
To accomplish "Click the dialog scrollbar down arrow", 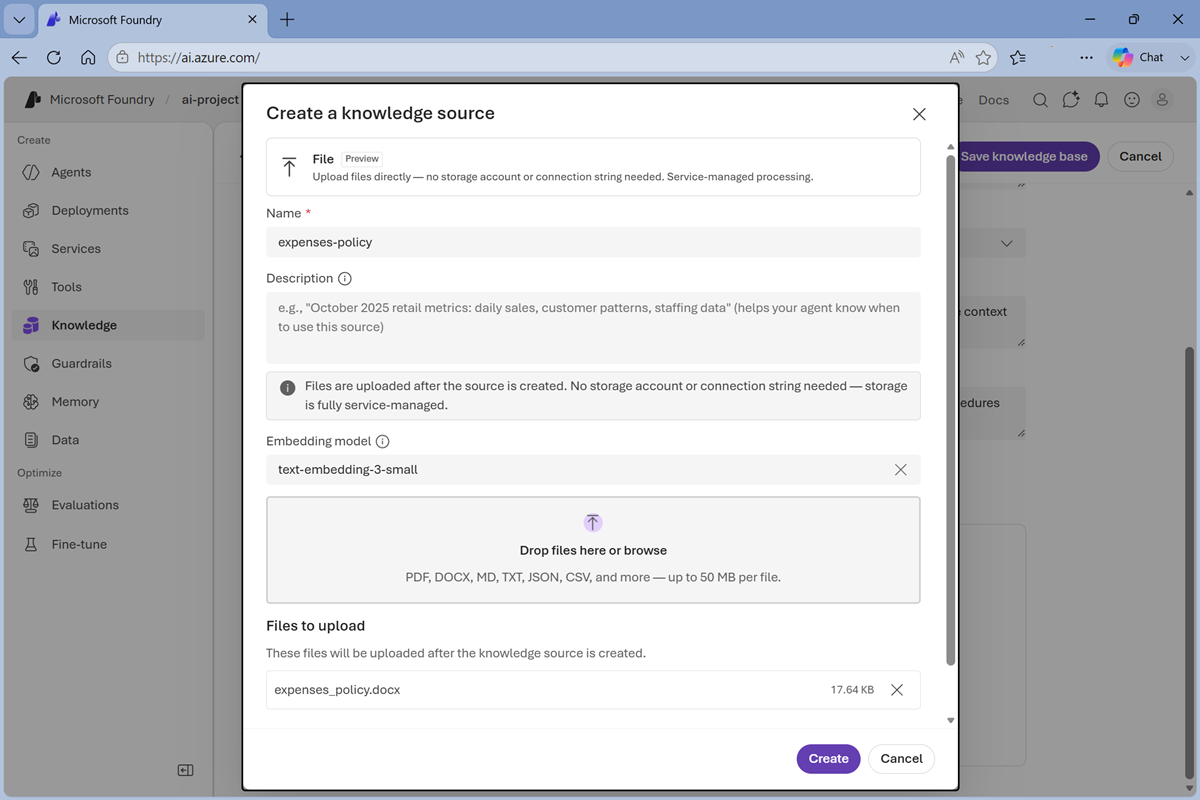I will pos(951,720).
